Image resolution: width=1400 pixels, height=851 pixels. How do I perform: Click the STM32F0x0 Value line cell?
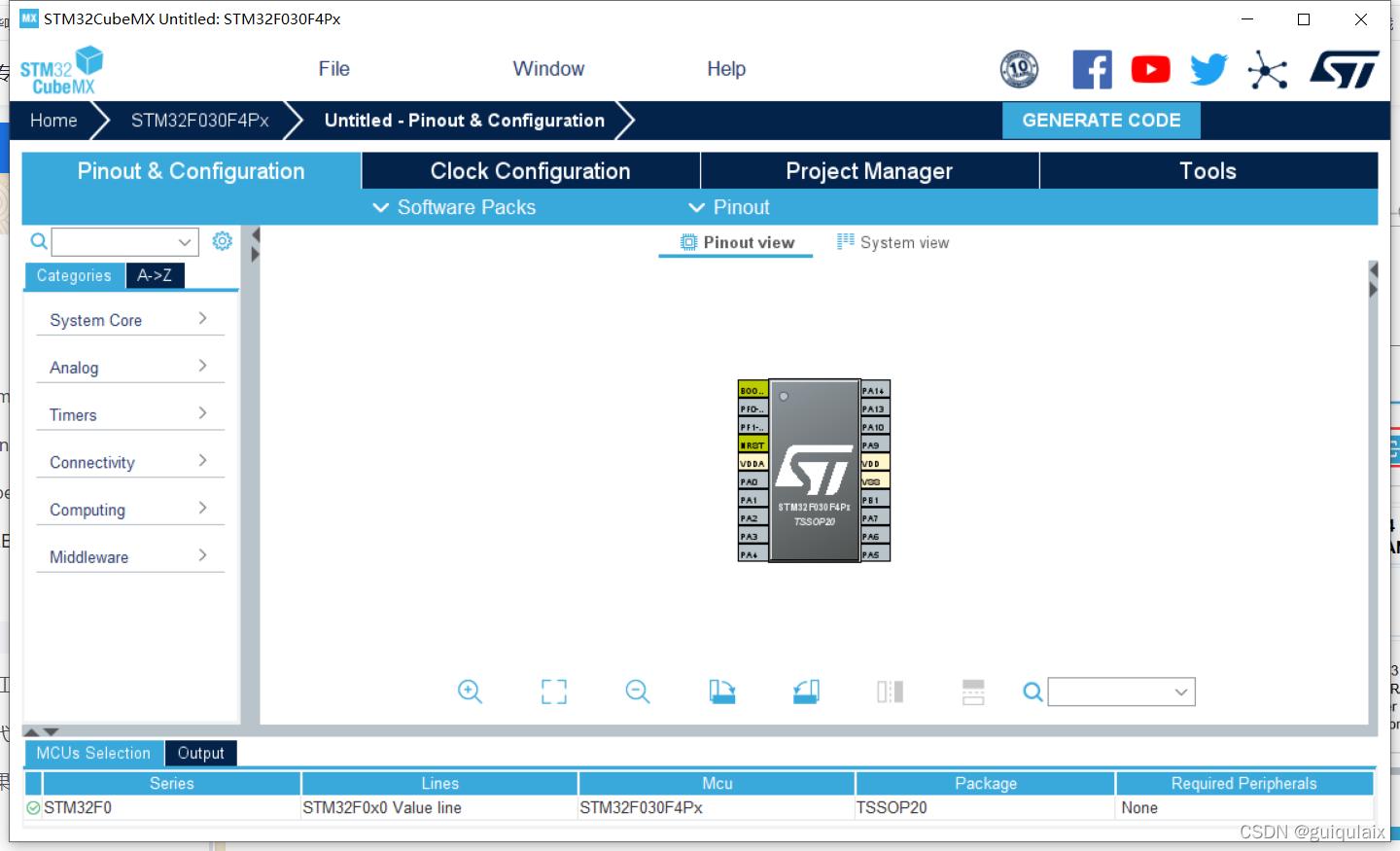pyautogui.click(x=439, y=808)
